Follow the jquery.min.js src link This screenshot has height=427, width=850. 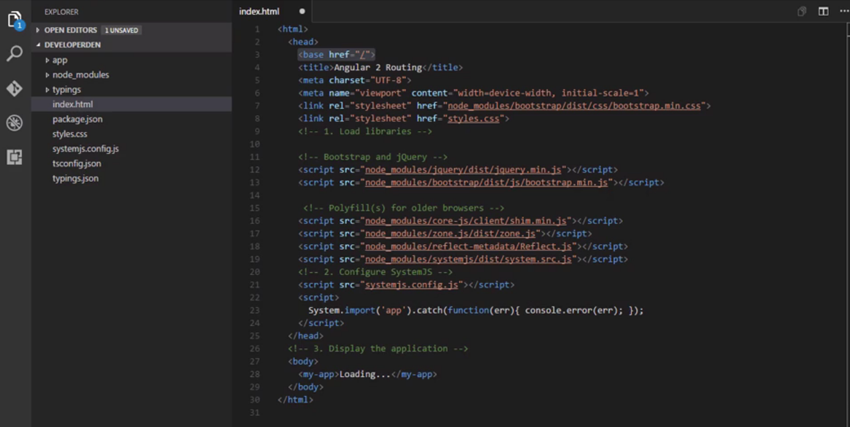tap(463, 170)
